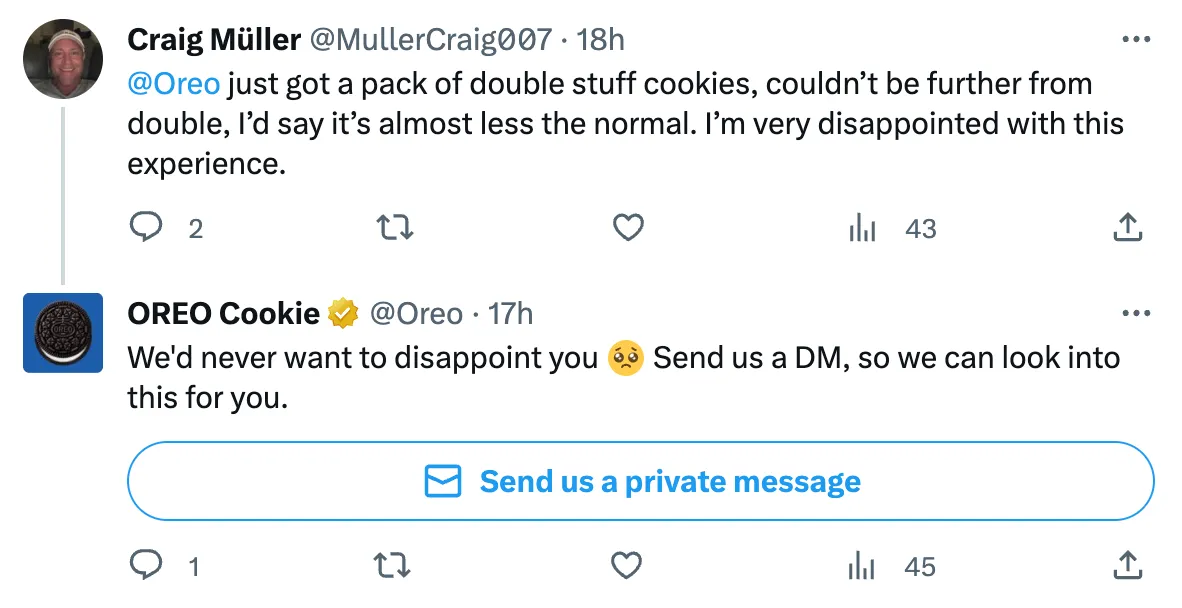Click the Craig Müller display name

tap(214, 39)
